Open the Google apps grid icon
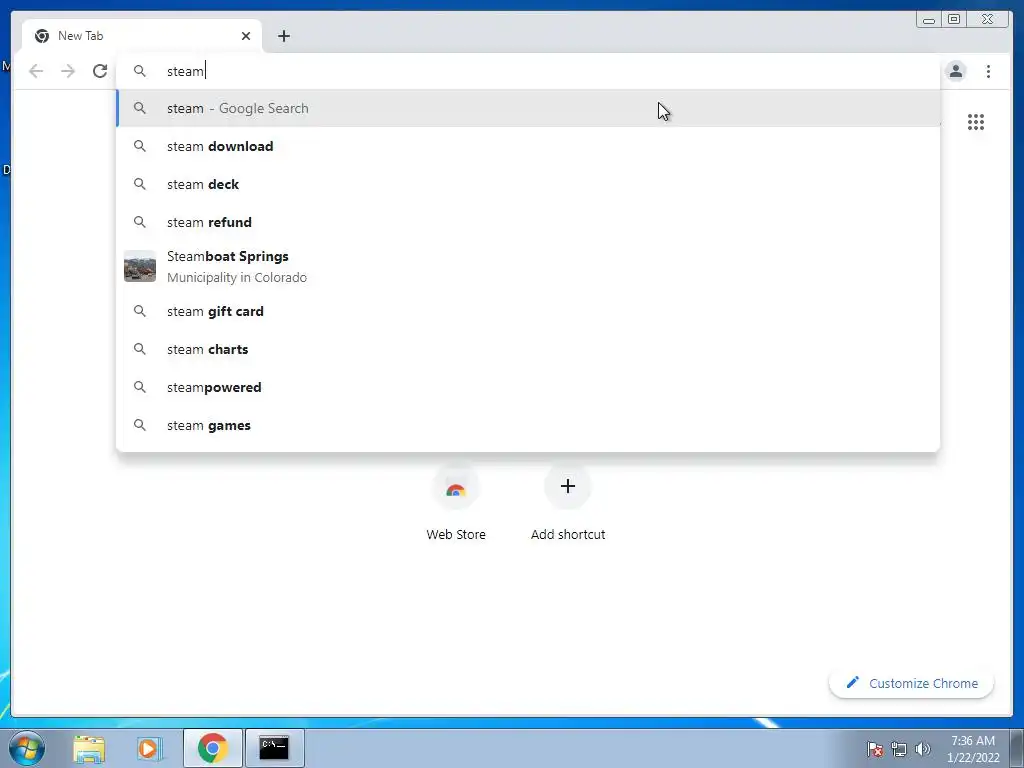 [976, 122]
